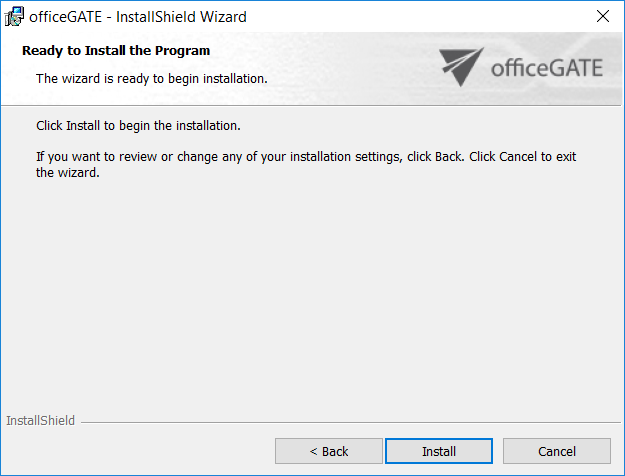625x476 pixels.
Task: Close the InstallShield Wizard window
Action: [602, 16]
